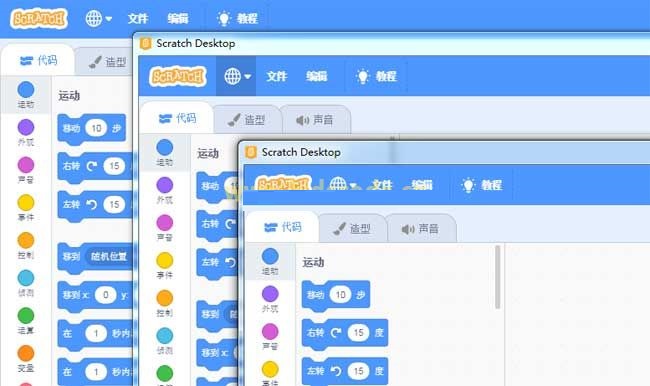Select orange 控制 category in back window

point(26,245)
